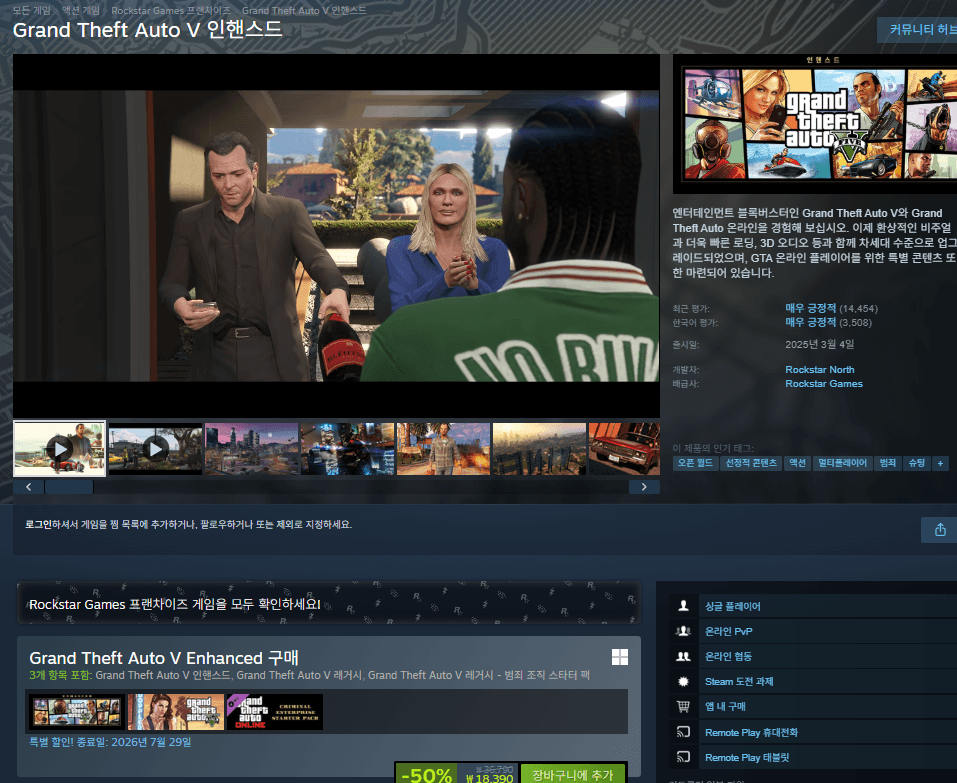Click release date 2025년 3월 4일 text
This screenshot has width=957, height=783.
(x=819, y=344)
